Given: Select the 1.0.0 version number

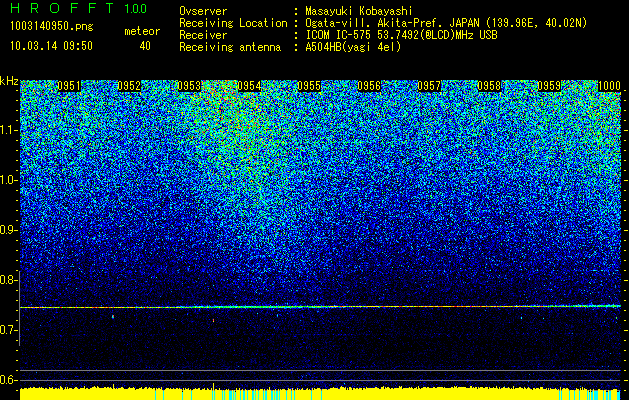Looking at the screenshot, I should tap(135, 9).
